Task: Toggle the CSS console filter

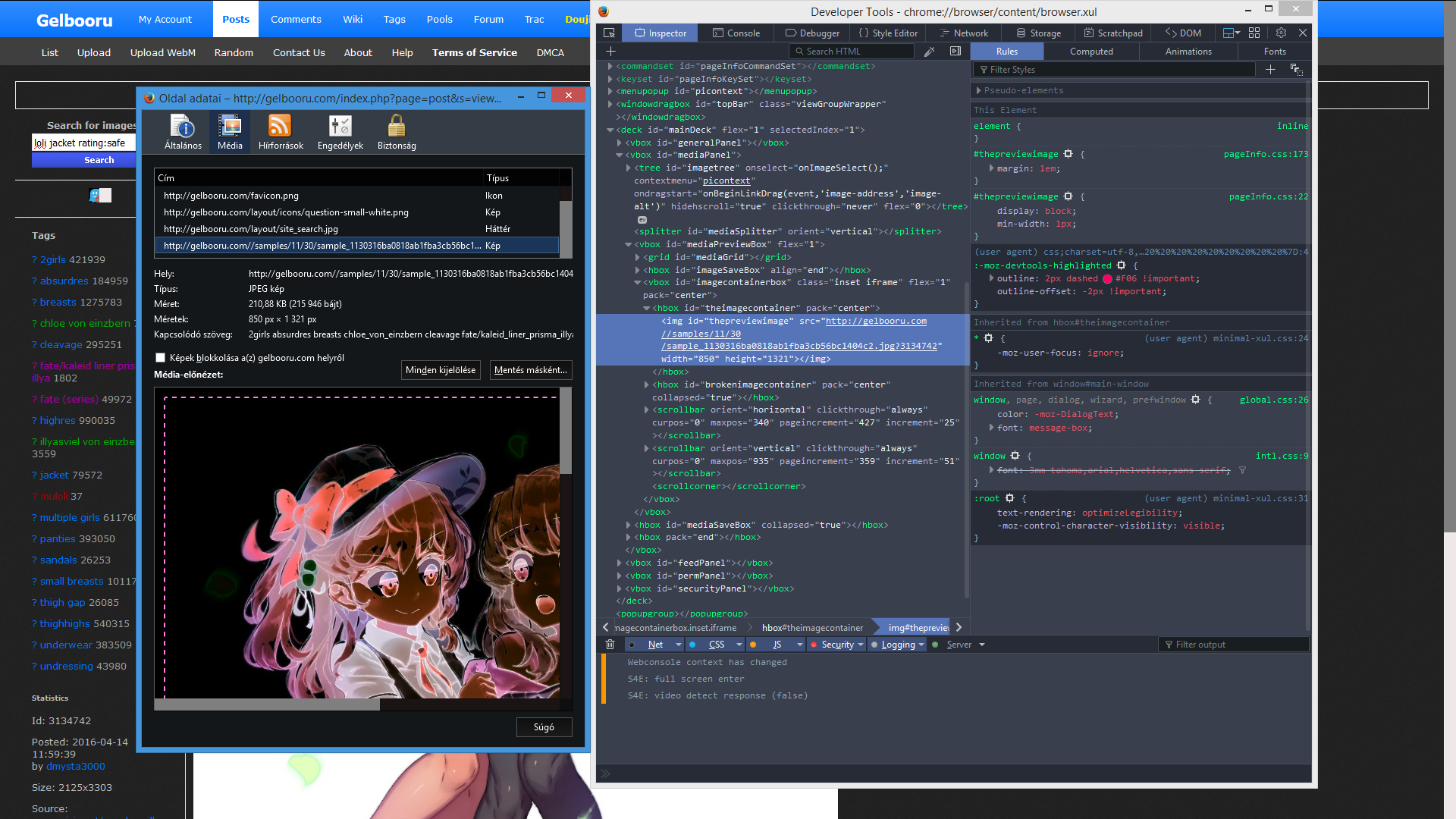Action: (x=717, y=645)
